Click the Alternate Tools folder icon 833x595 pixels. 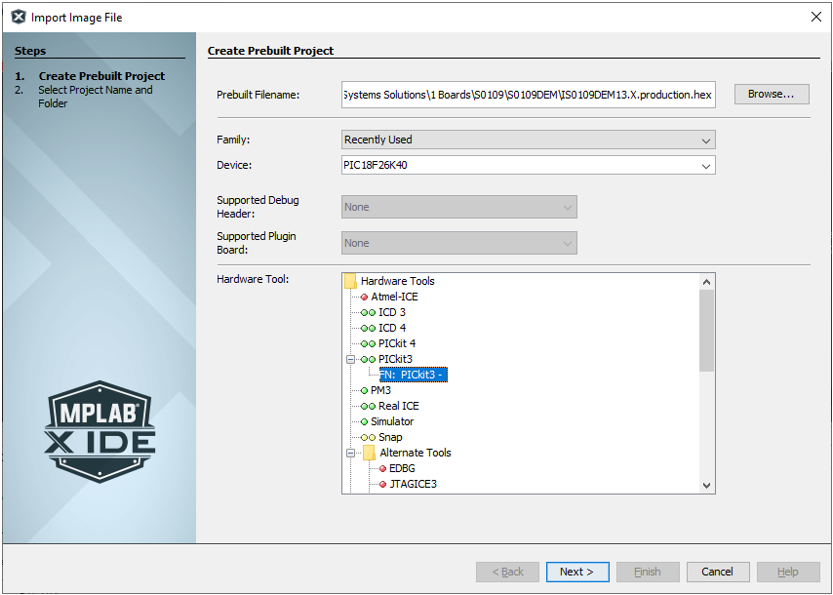369,453
